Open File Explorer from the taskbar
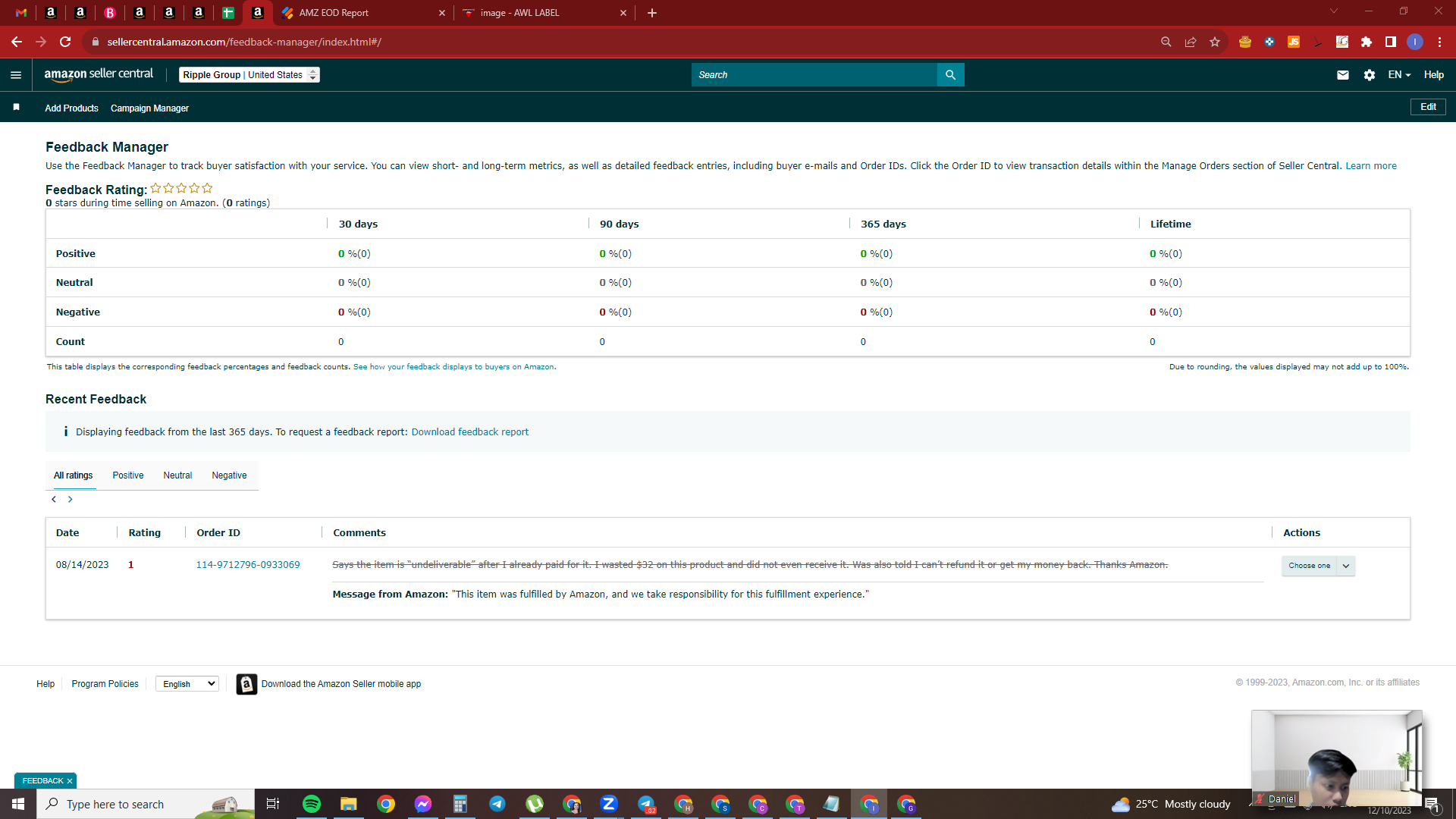 pyautogui.click(x=349, y=804)
